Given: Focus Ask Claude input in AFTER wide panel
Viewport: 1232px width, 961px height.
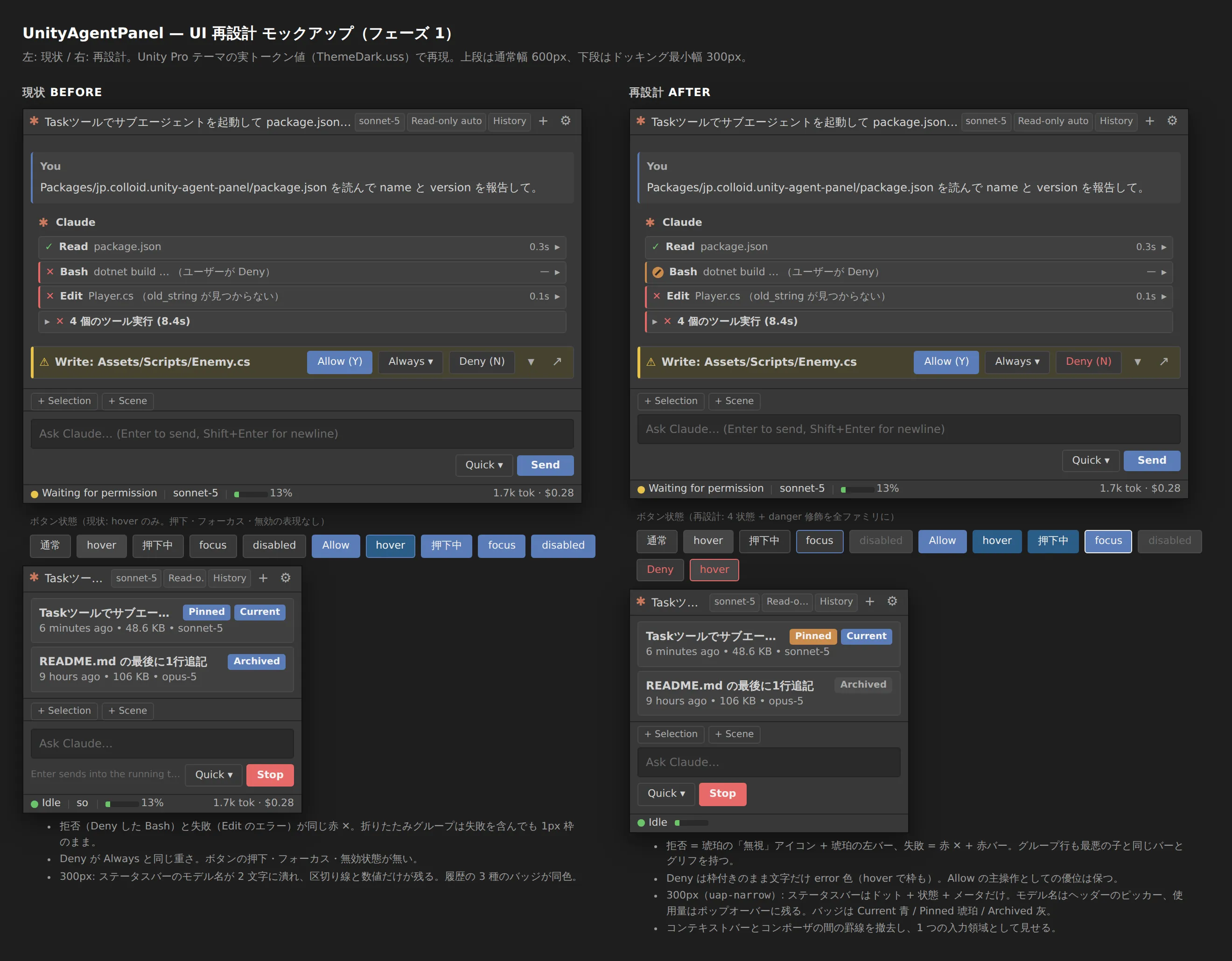Looking at the screenshot, I should [909, 429].
